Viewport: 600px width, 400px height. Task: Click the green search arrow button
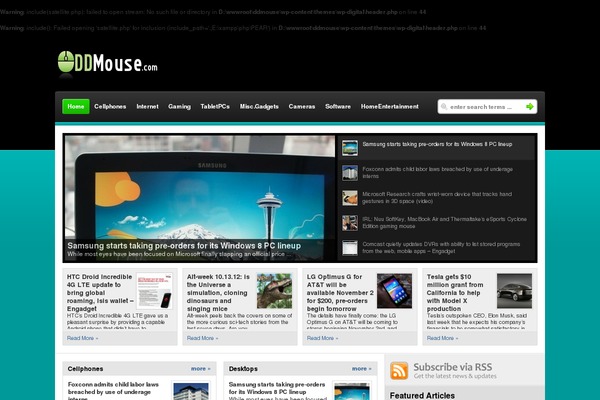530,107
